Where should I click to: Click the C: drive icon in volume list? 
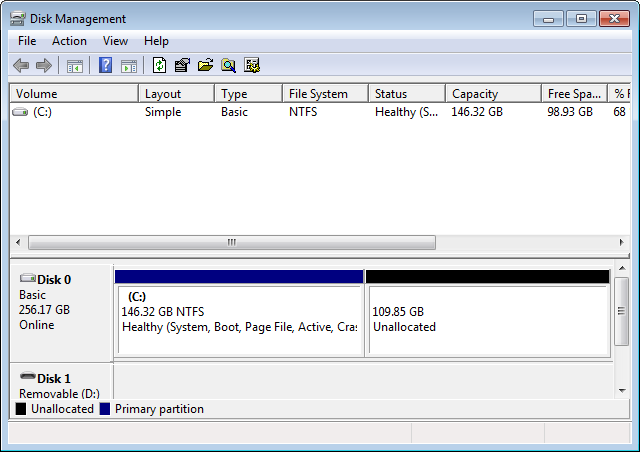[x=20, y=111]
